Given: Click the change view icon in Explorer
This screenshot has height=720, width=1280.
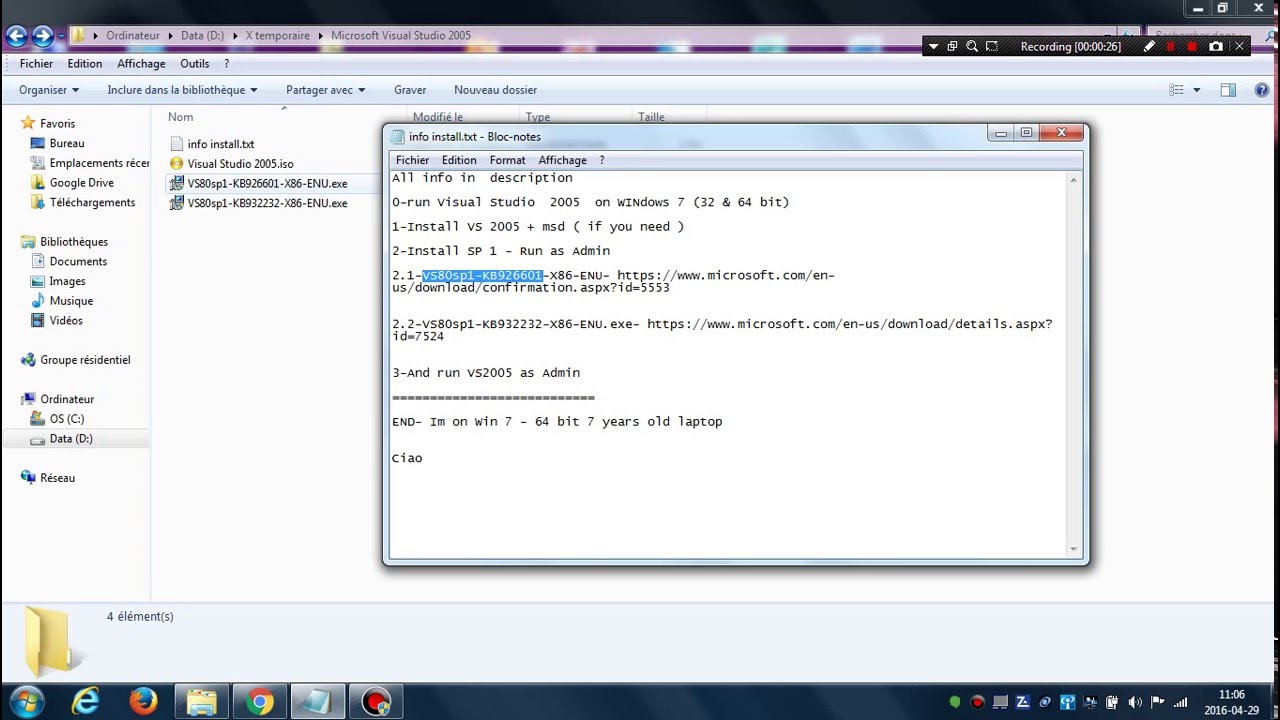Looking at the screenshot, I should point(1176,90).
